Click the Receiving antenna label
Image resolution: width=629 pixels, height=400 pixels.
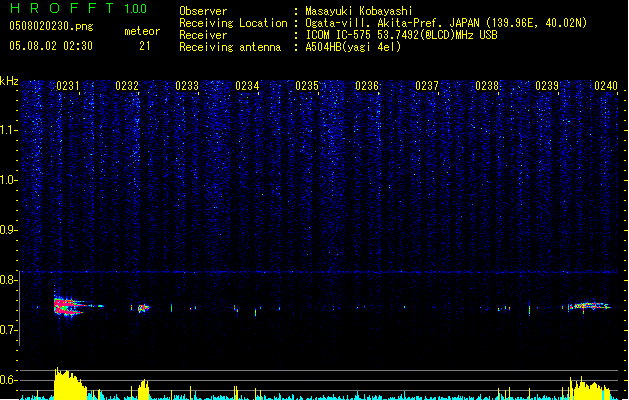[230, 47]
